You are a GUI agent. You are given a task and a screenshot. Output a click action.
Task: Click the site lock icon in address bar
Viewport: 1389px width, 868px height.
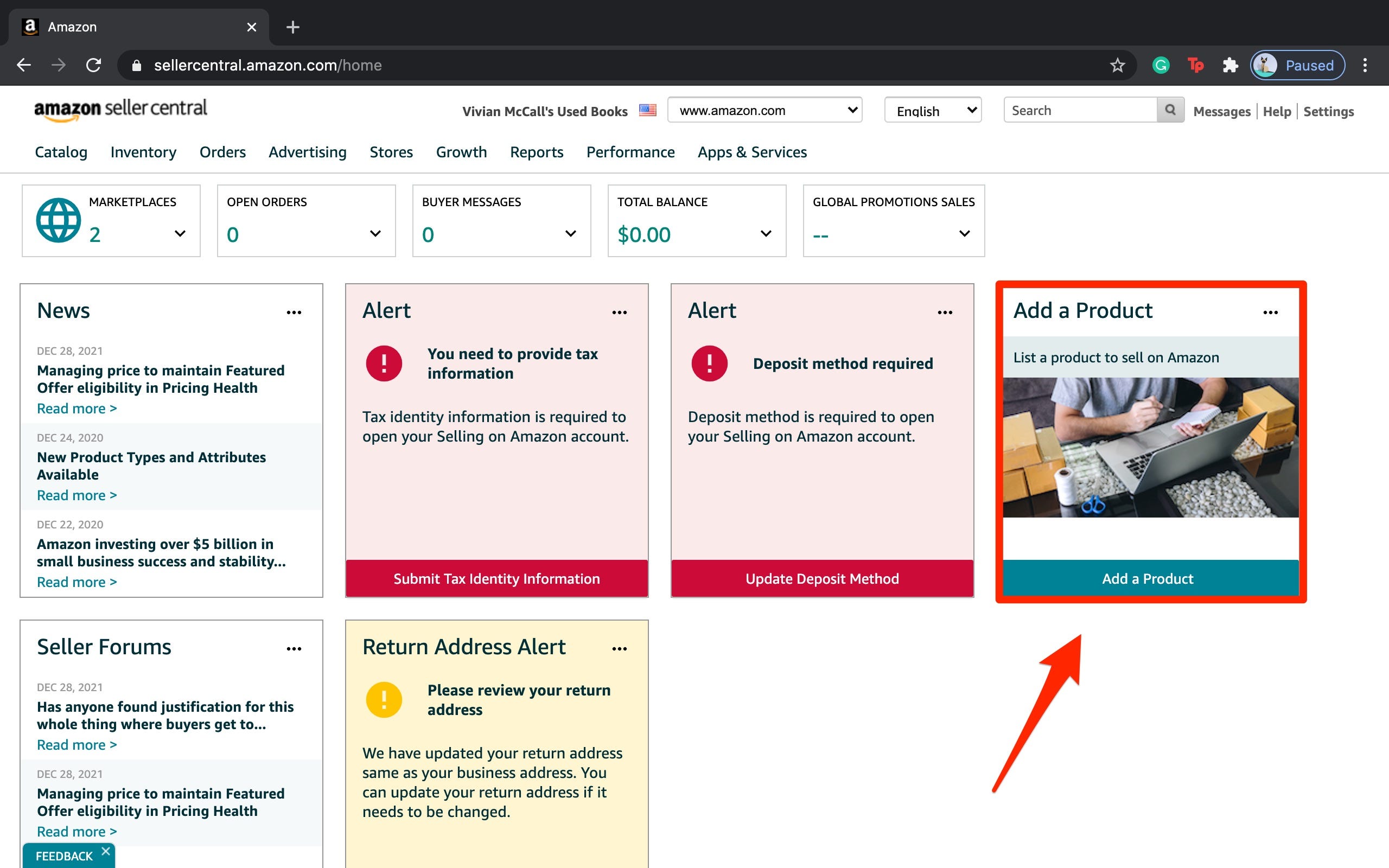[x=137, y=66]
